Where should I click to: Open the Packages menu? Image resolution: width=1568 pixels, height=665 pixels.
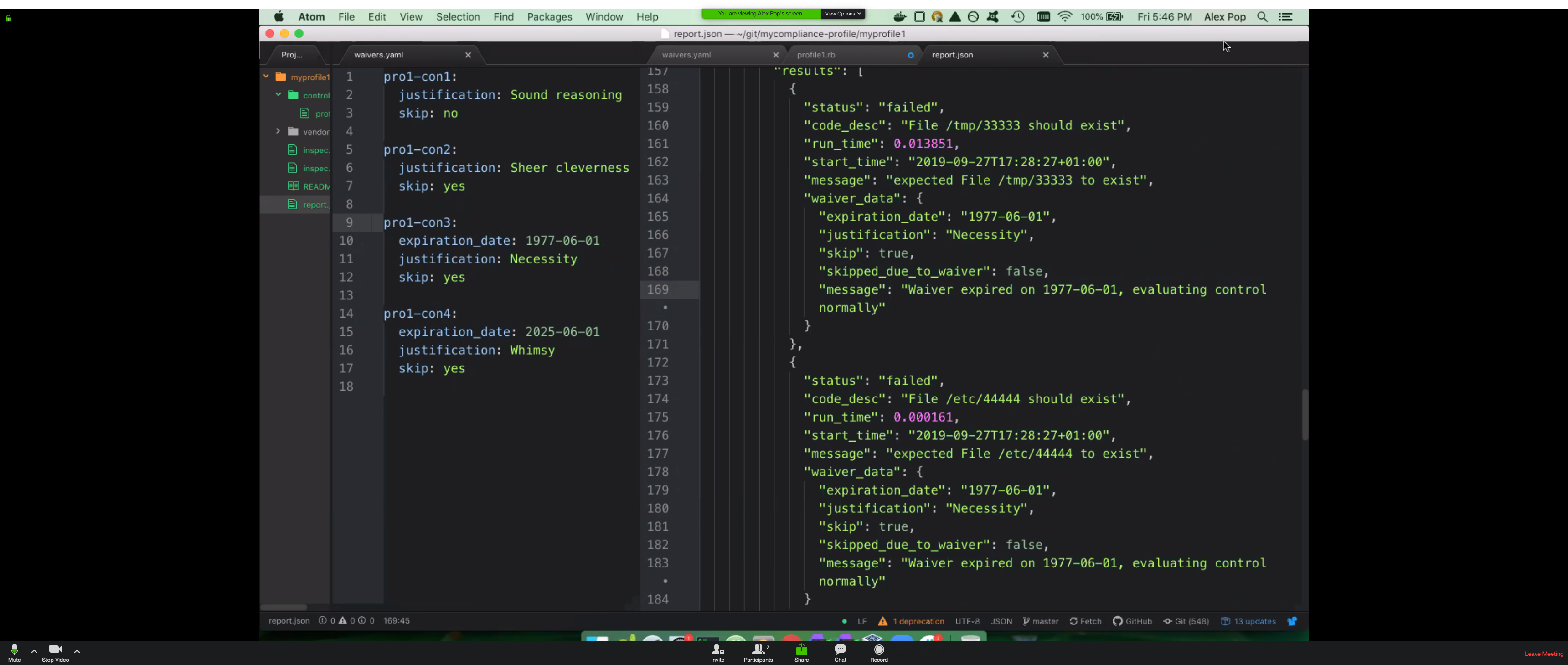[549, 17]
